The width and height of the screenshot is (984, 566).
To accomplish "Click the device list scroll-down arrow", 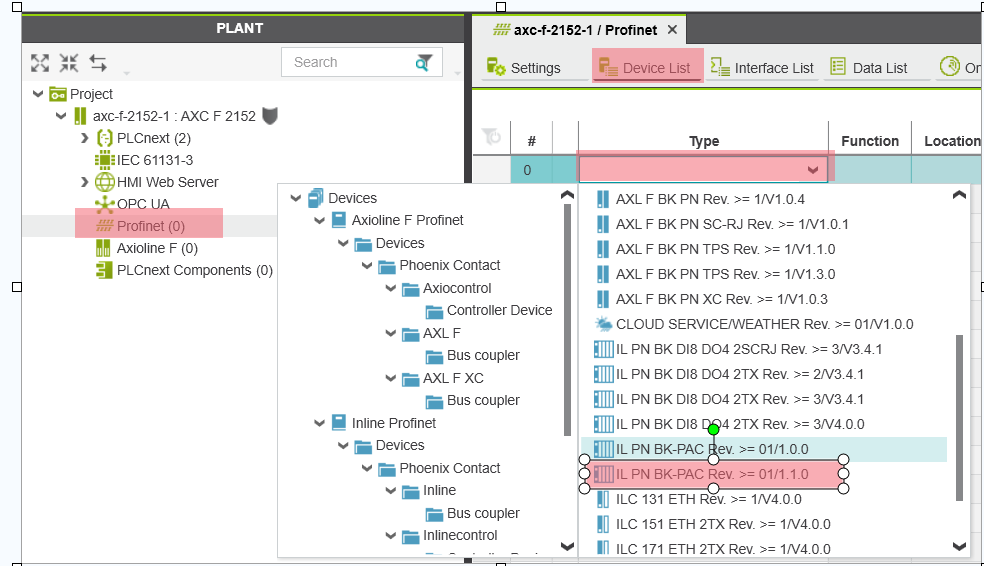I will click(959, 546).
